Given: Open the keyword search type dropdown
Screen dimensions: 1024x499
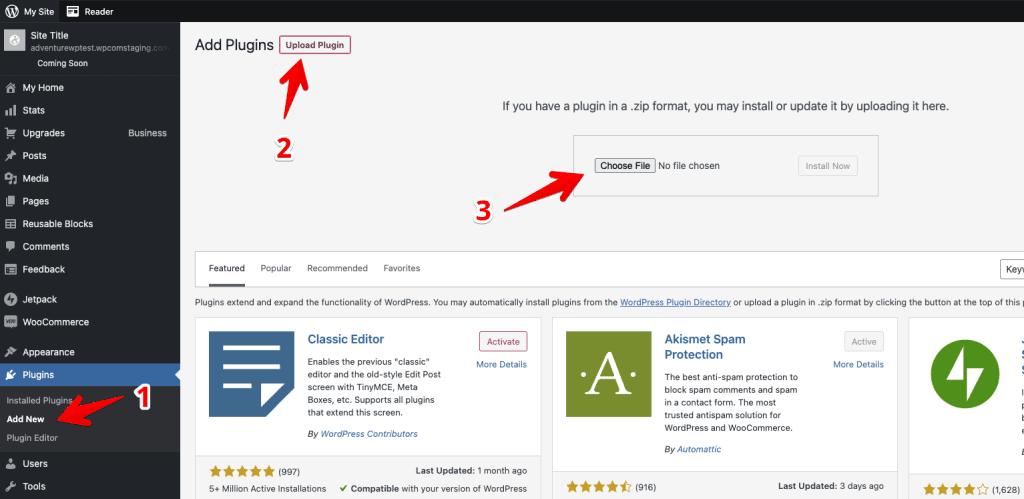Looking at the screenshot, I should [1012, 269].
